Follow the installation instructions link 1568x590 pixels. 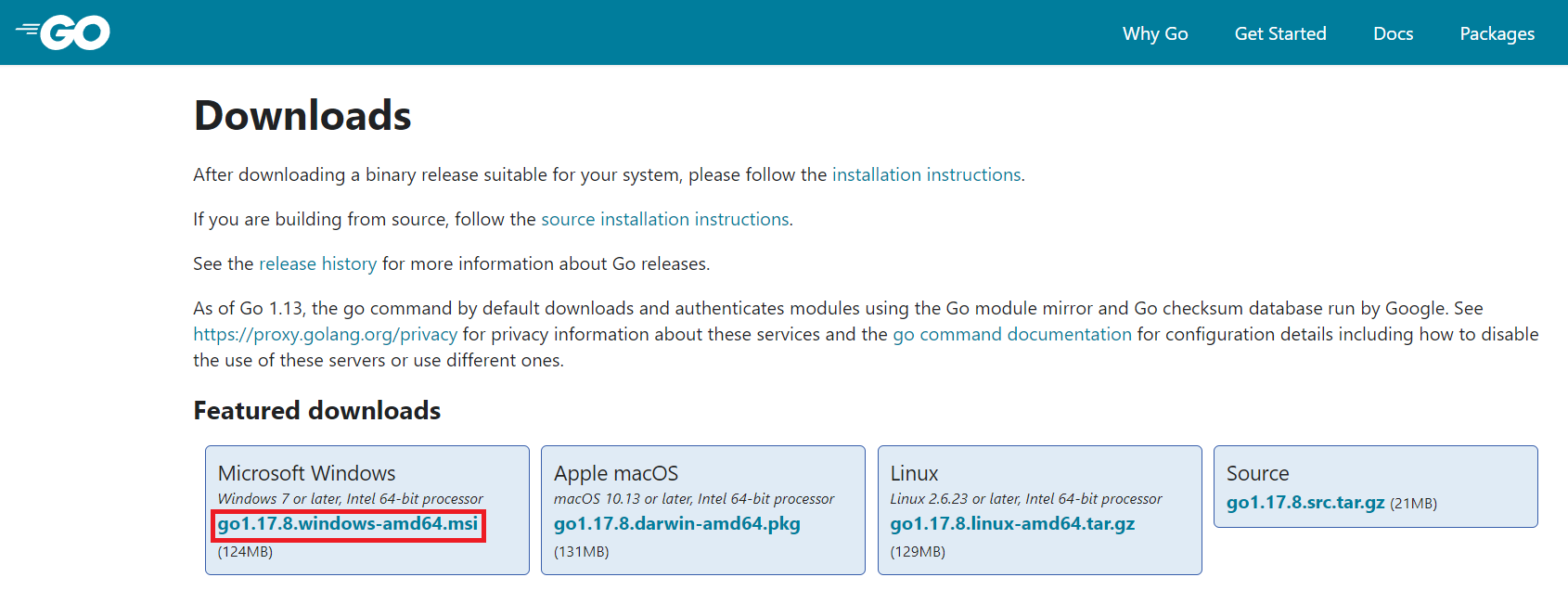(926, 174)
